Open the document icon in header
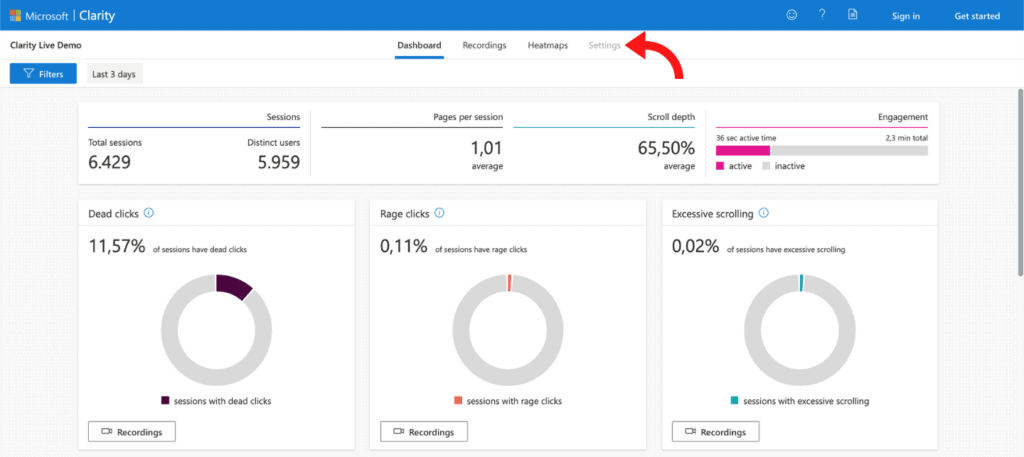1024x457 pixels. coord(852,15)
